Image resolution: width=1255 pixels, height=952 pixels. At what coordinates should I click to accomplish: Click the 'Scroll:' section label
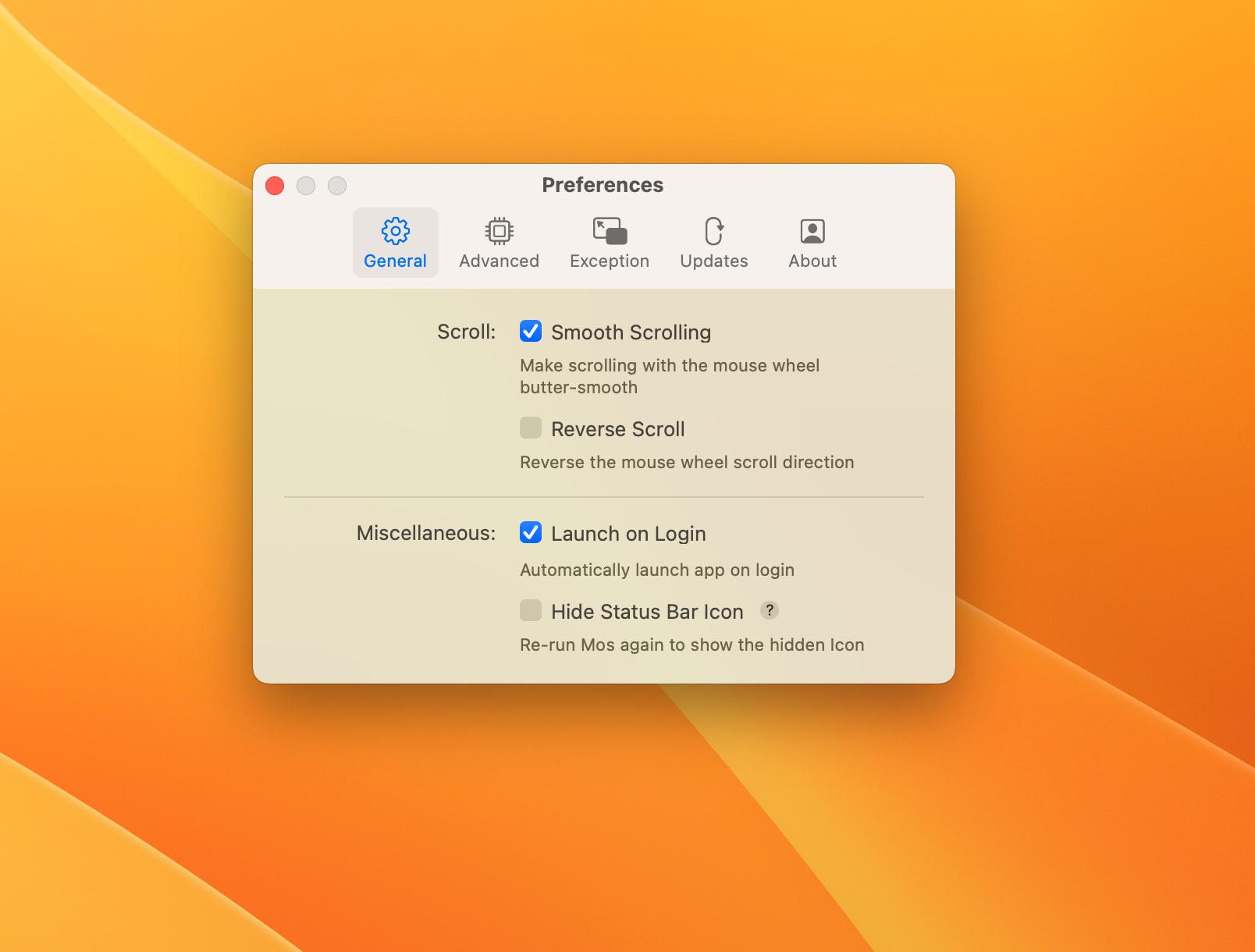tap(466, 332)
